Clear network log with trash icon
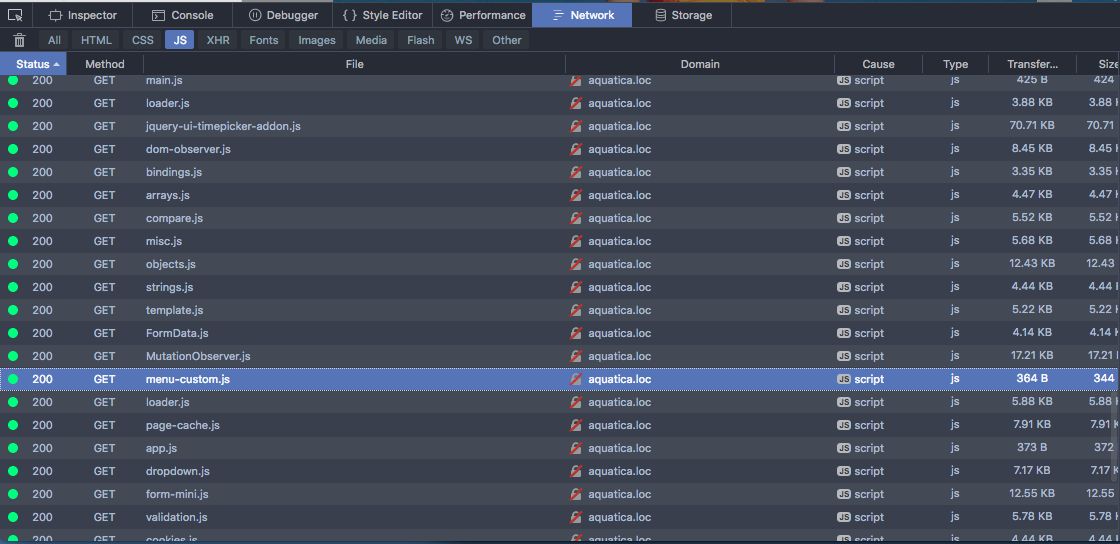The width and height of the screenshot is (1120, 544). tap(19, 40)
